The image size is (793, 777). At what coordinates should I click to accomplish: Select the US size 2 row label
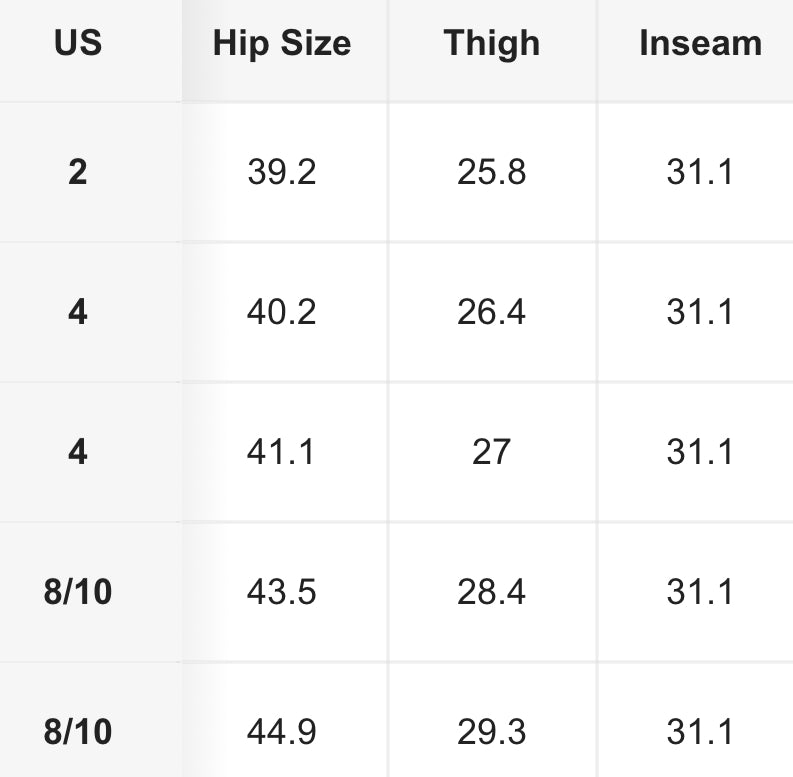[78, 172]
